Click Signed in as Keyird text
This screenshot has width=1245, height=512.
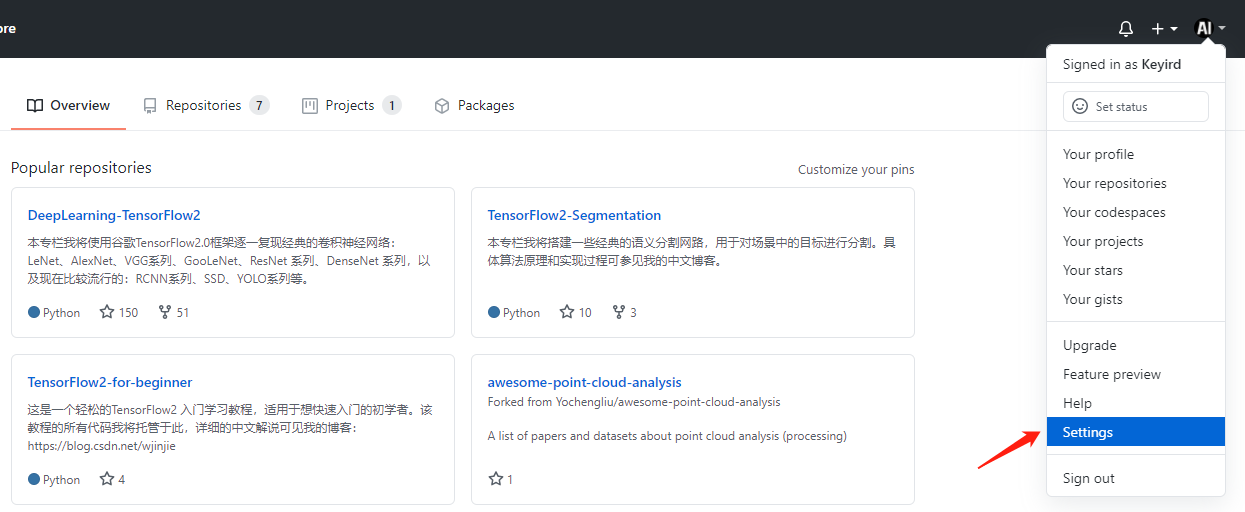click(1122, 64)
